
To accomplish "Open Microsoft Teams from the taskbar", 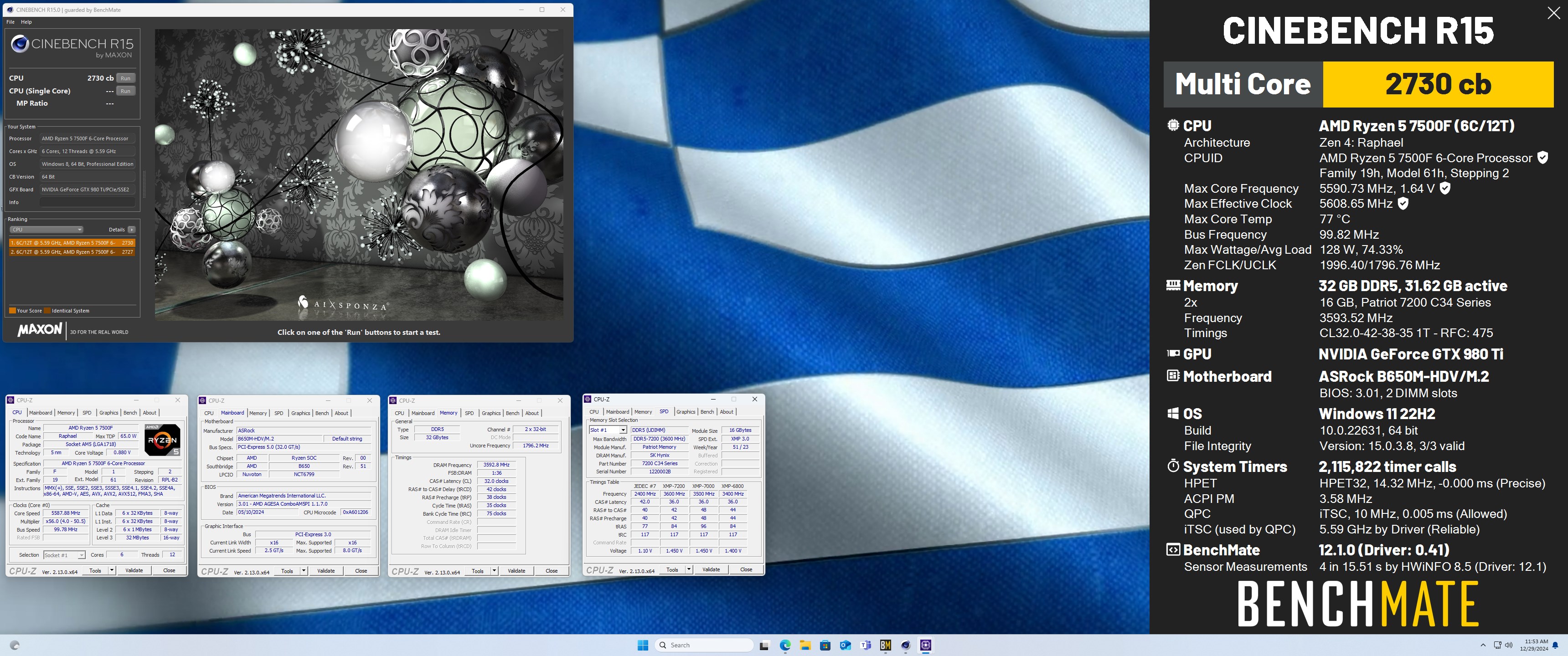I will pyautogui.click(x=865, y=645).
